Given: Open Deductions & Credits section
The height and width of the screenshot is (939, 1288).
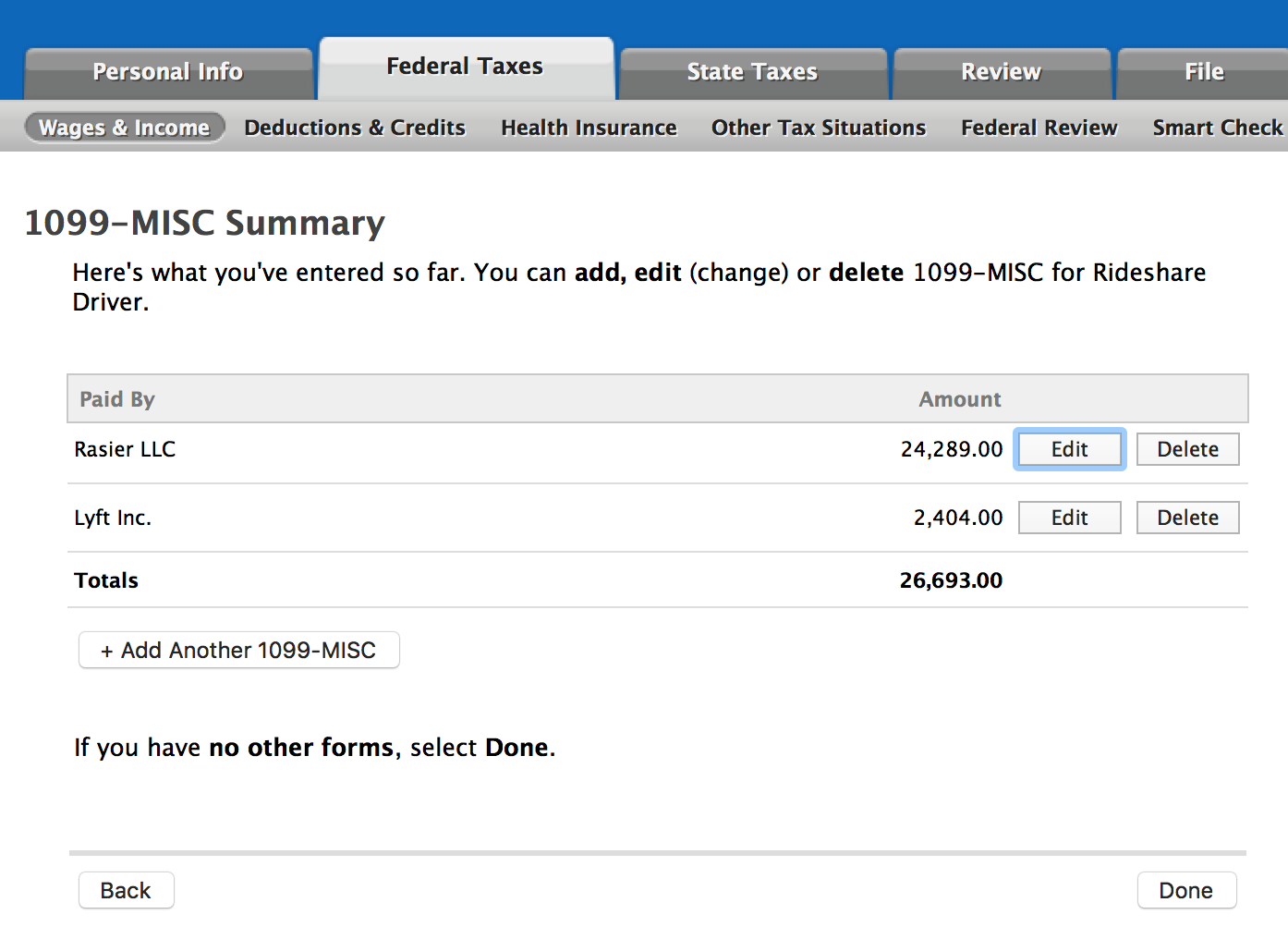Looking at the screenshot, I should tap(355, 128).
